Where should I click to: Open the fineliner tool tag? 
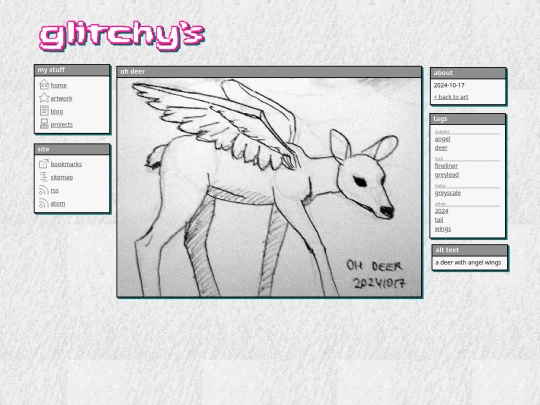click(x=446, y=166)
